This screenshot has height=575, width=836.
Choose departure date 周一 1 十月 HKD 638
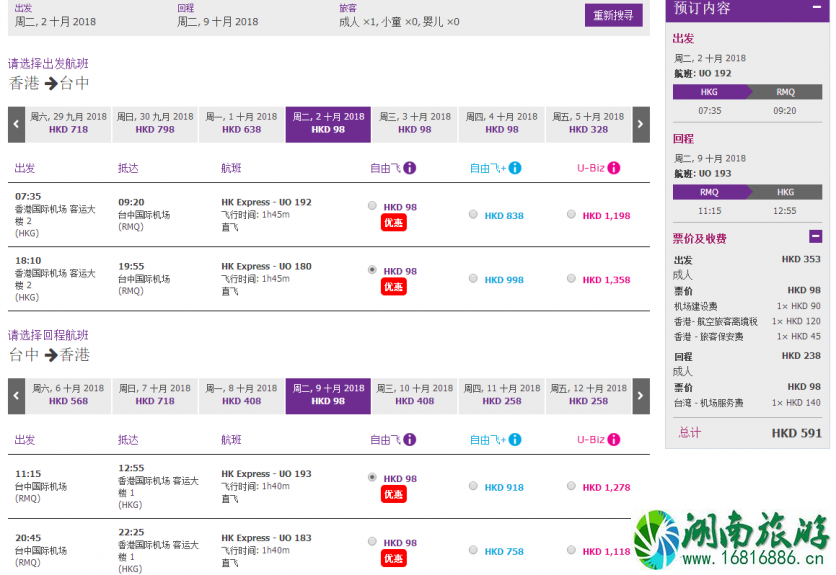(242, 124)
